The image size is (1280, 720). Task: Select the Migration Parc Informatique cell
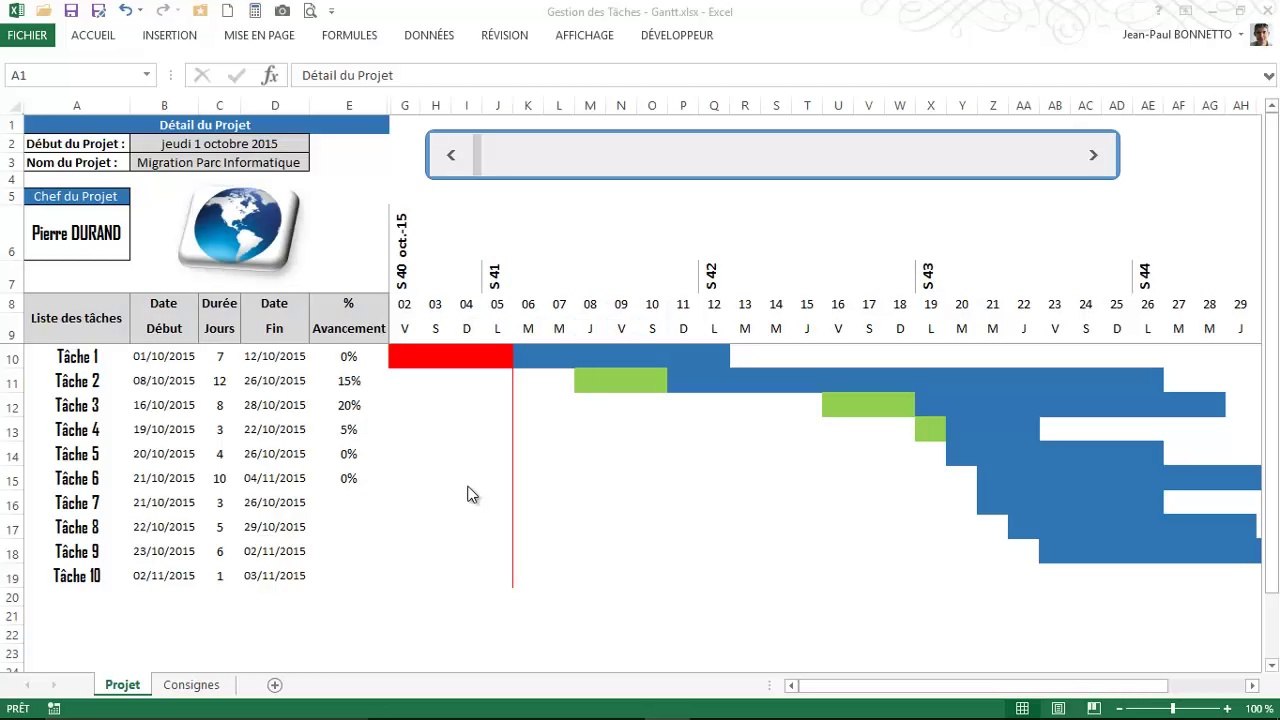point(219,162)
